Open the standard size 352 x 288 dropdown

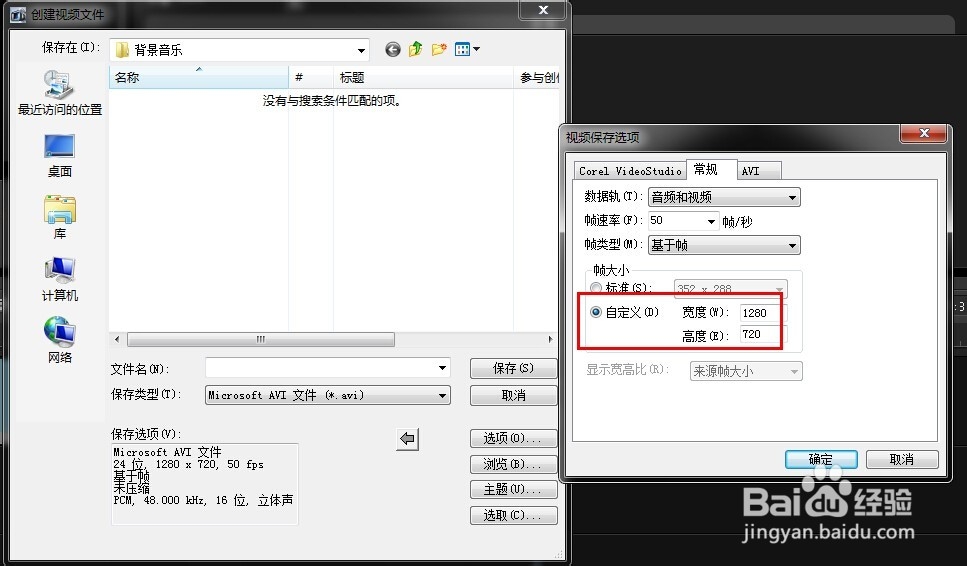pos(730,289)
